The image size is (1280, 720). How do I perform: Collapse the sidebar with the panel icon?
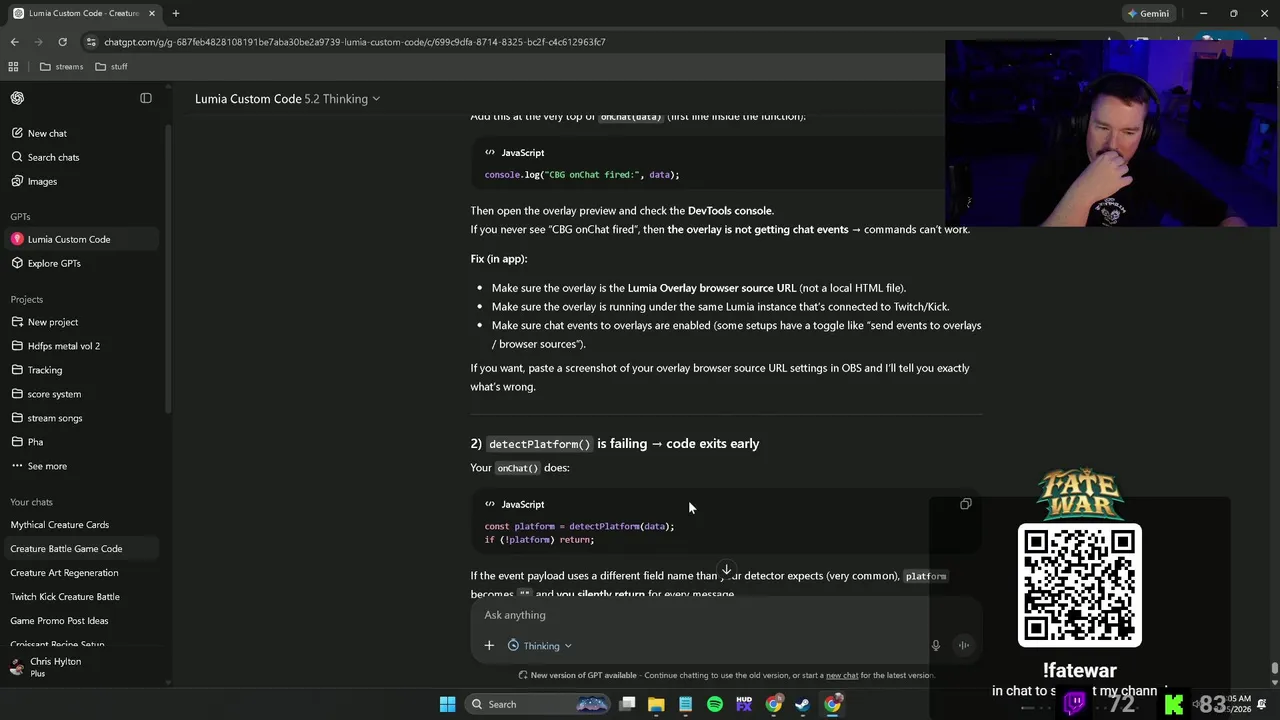pos(146,98)
